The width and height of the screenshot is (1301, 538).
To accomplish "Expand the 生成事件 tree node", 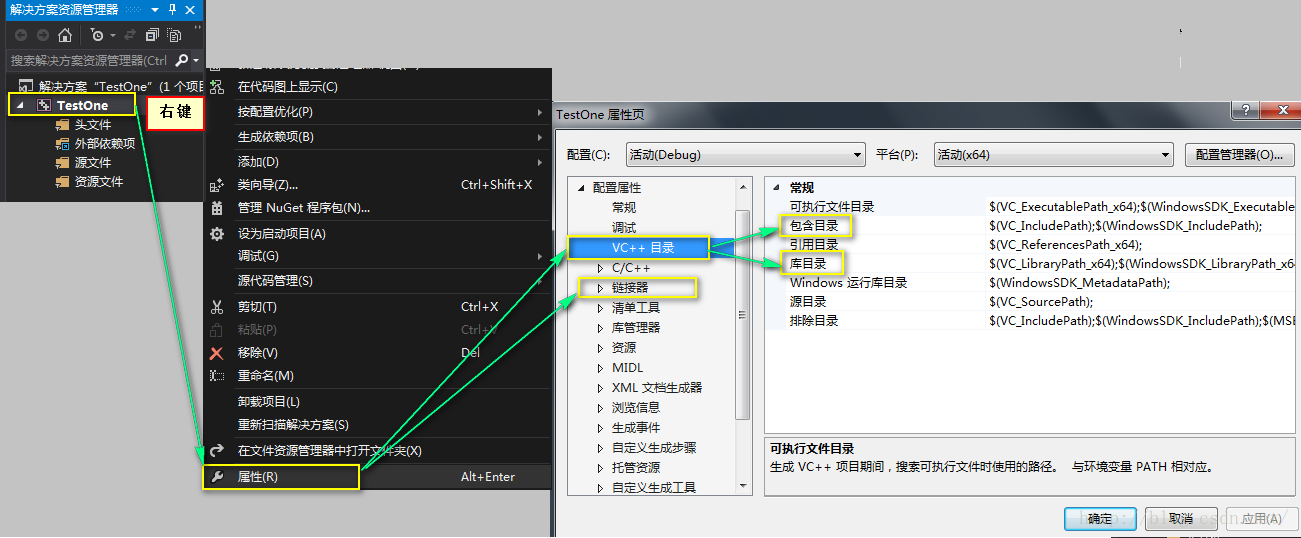I will coord(600,428).
